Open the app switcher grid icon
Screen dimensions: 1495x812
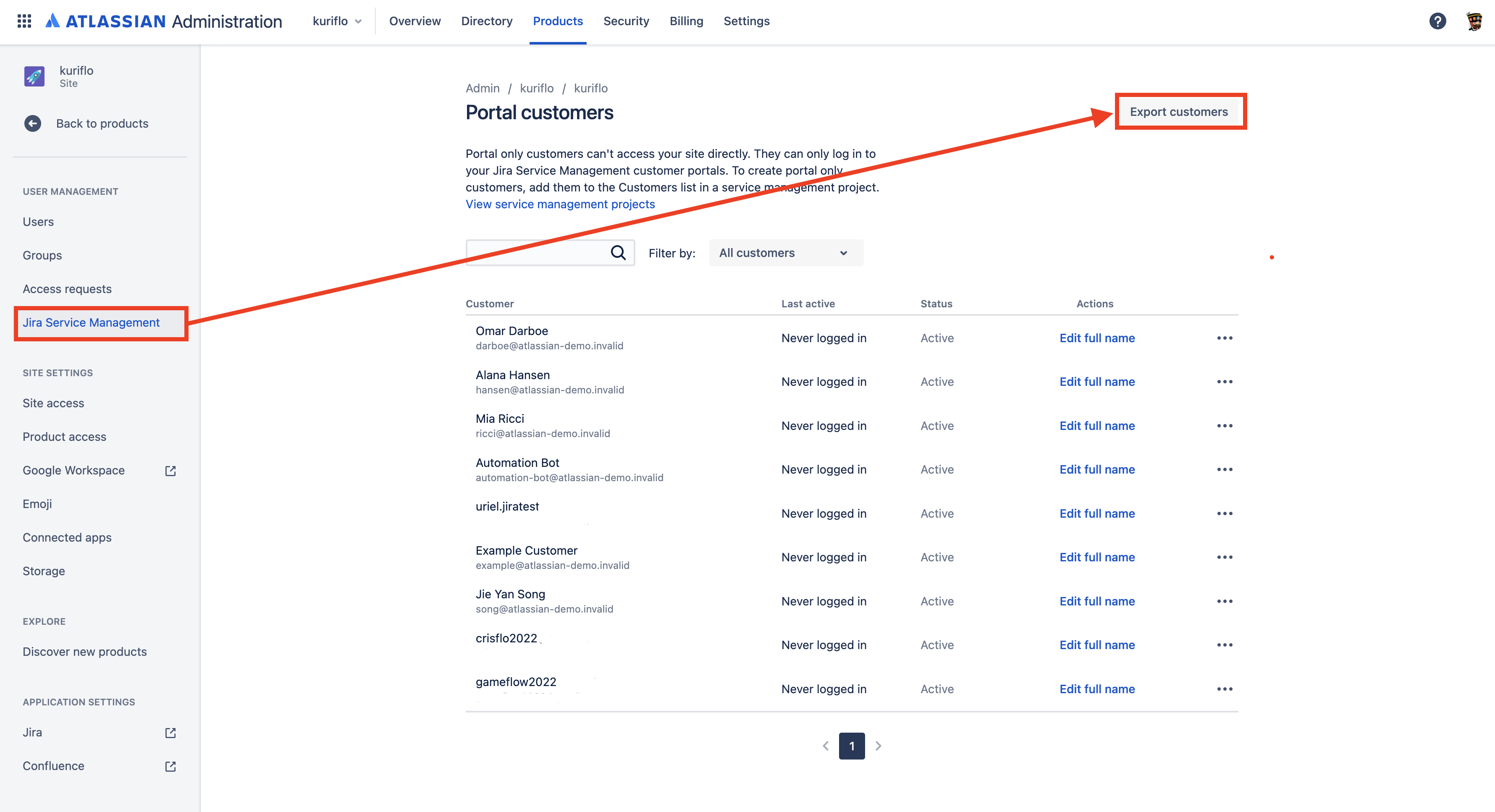(24, 21)
